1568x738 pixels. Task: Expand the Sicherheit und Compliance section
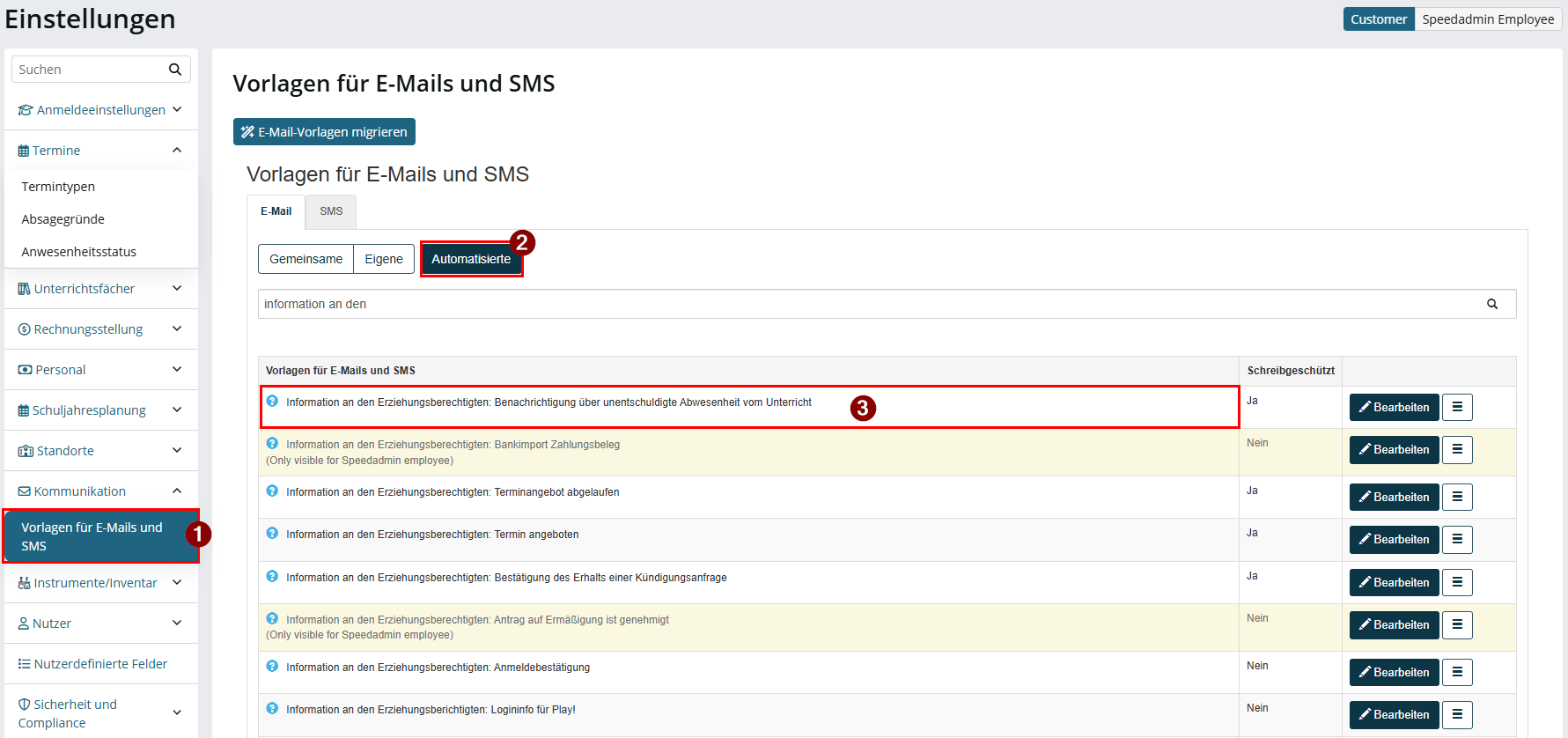pos(100,713)
